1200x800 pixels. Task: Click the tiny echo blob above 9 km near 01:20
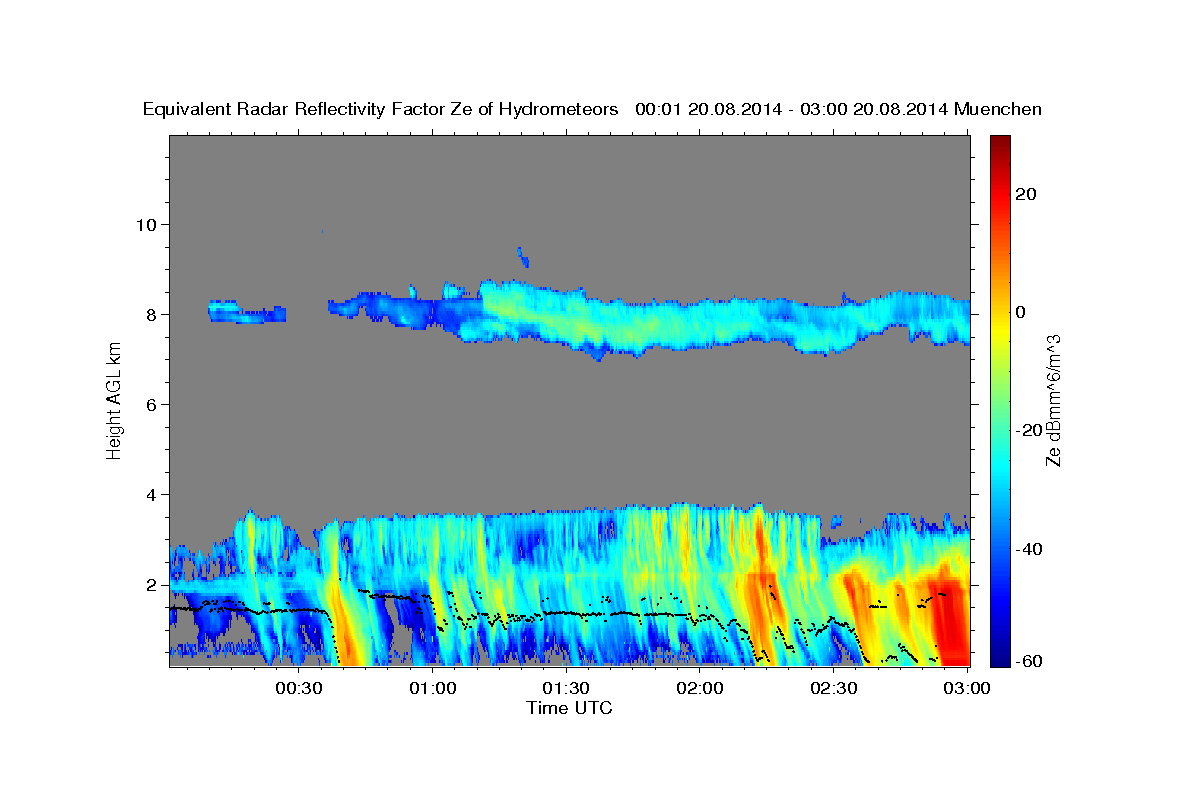(x=522, y=258)
